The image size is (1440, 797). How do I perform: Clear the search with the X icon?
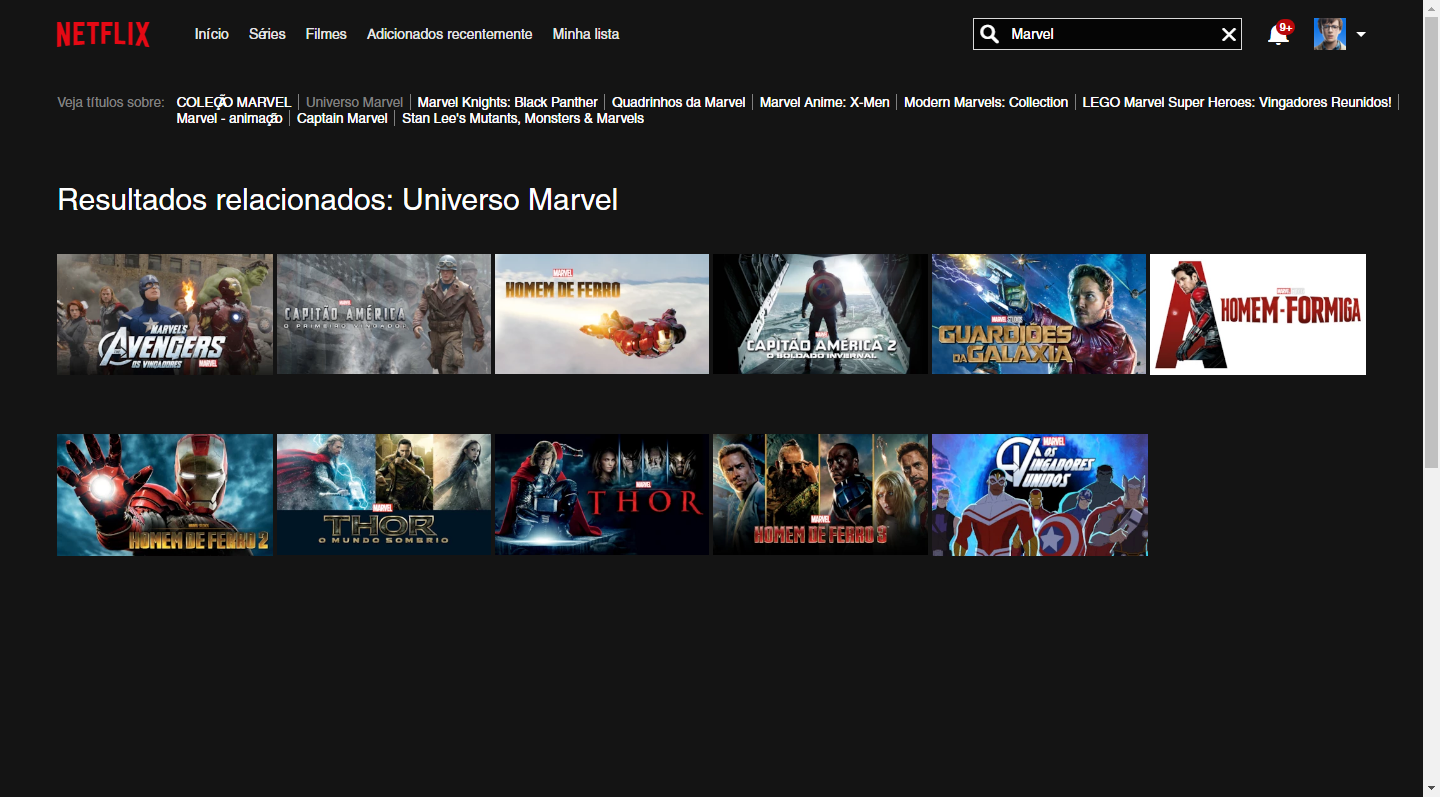click(1229, 34)
